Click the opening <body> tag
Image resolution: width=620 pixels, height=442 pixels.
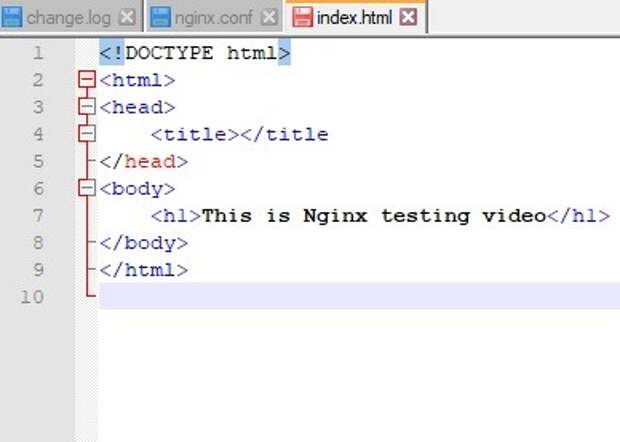[137, 189]
